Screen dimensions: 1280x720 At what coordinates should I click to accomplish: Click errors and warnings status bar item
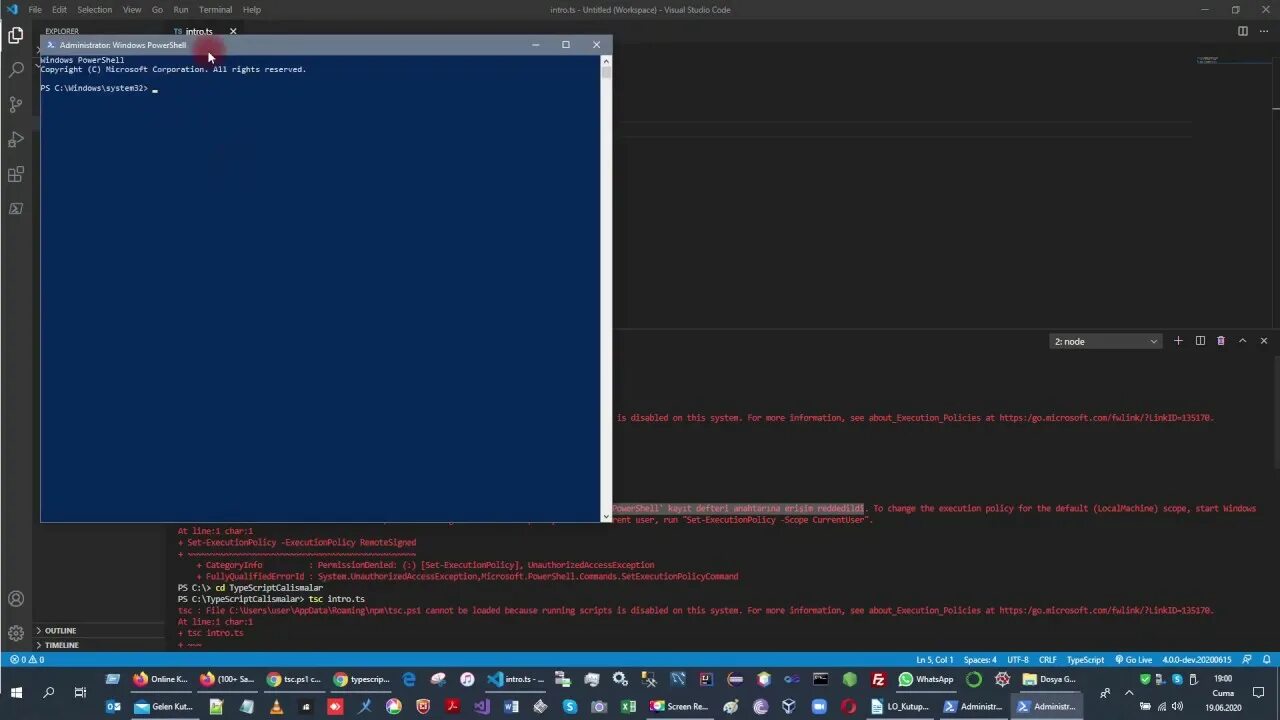pyautogui.click(x=27, y=660)
